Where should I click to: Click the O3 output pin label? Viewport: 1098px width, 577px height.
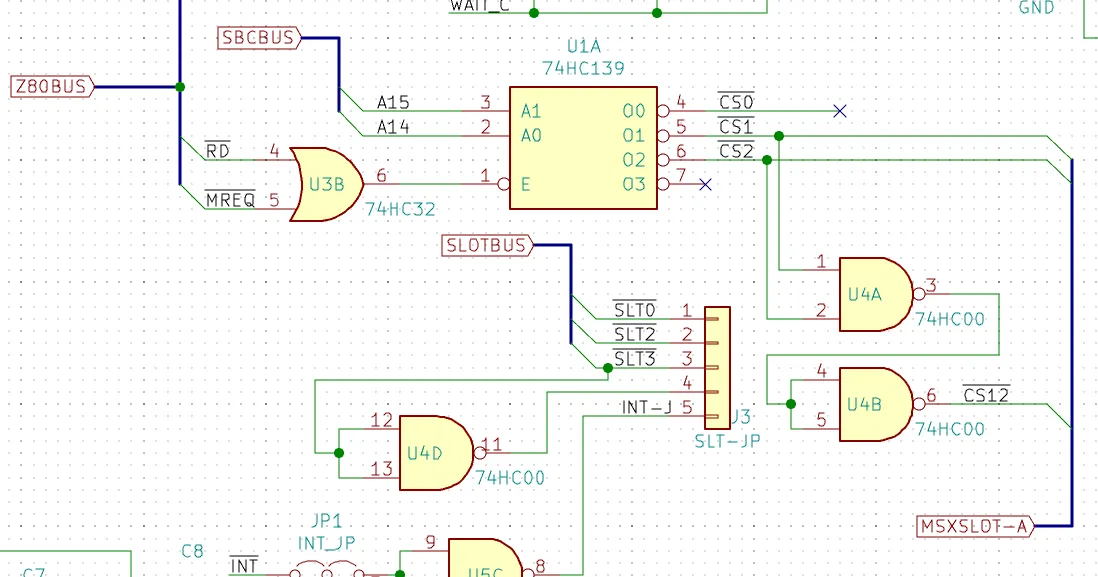click(x=634, y=185)
